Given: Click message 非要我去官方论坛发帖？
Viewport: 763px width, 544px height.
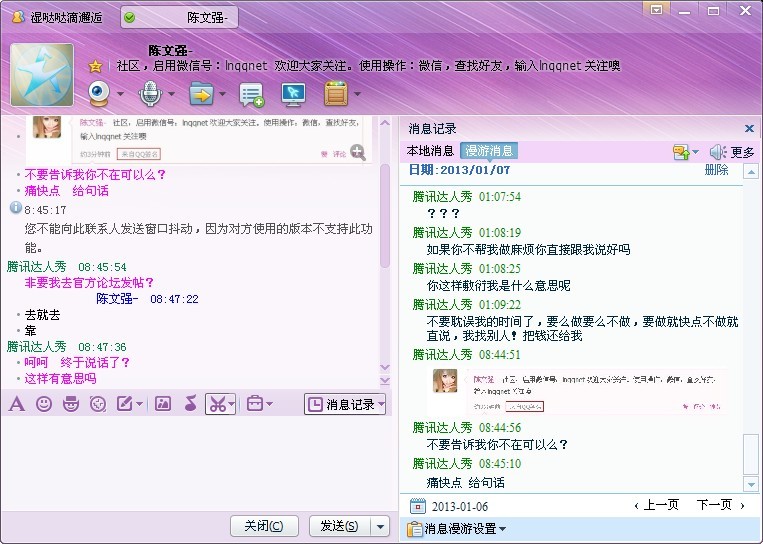Looking at the screenshot, I should click(x=90, y=282).
